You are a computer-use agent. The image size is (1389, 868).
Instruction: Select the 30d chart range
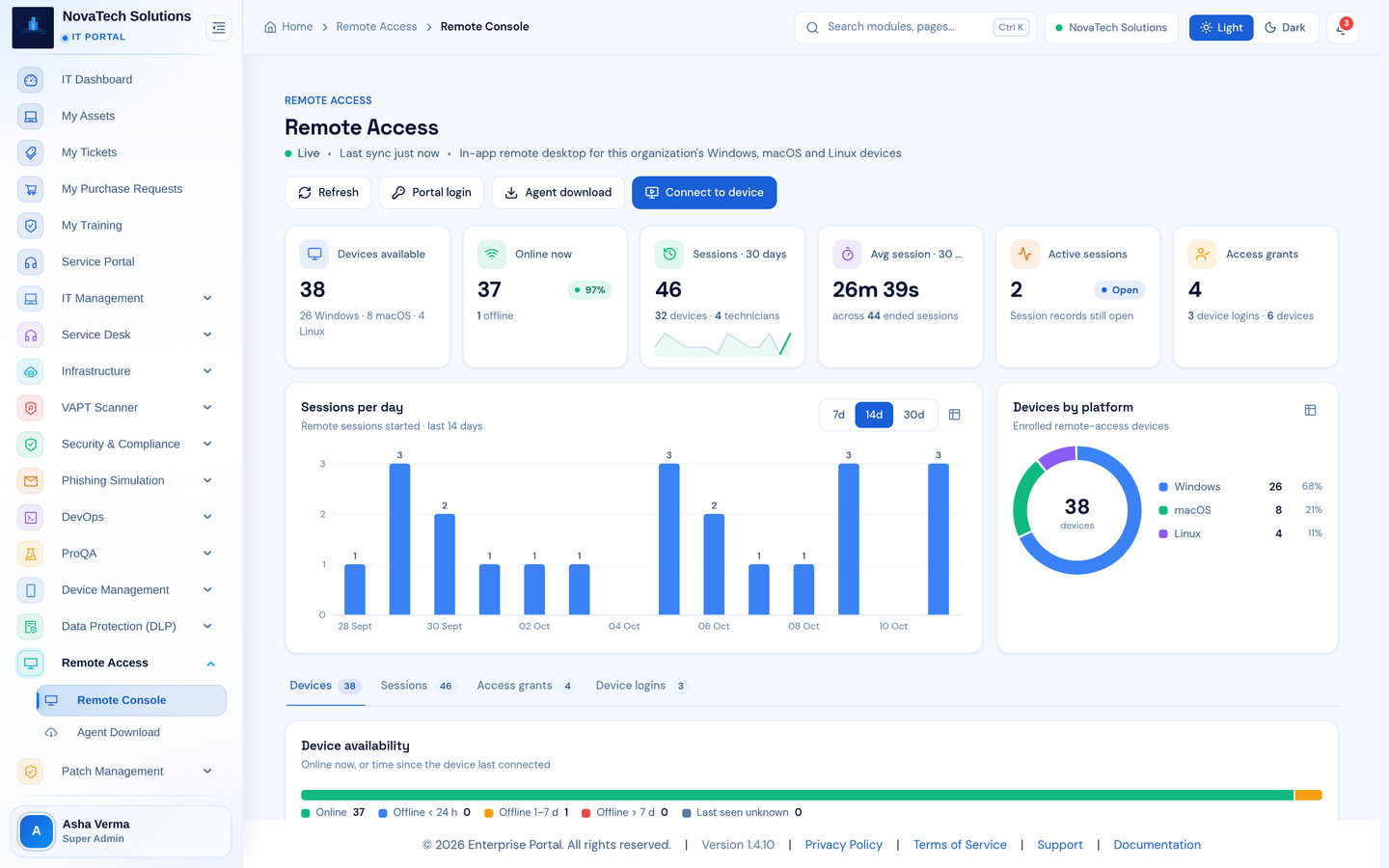tap(913, 415)
